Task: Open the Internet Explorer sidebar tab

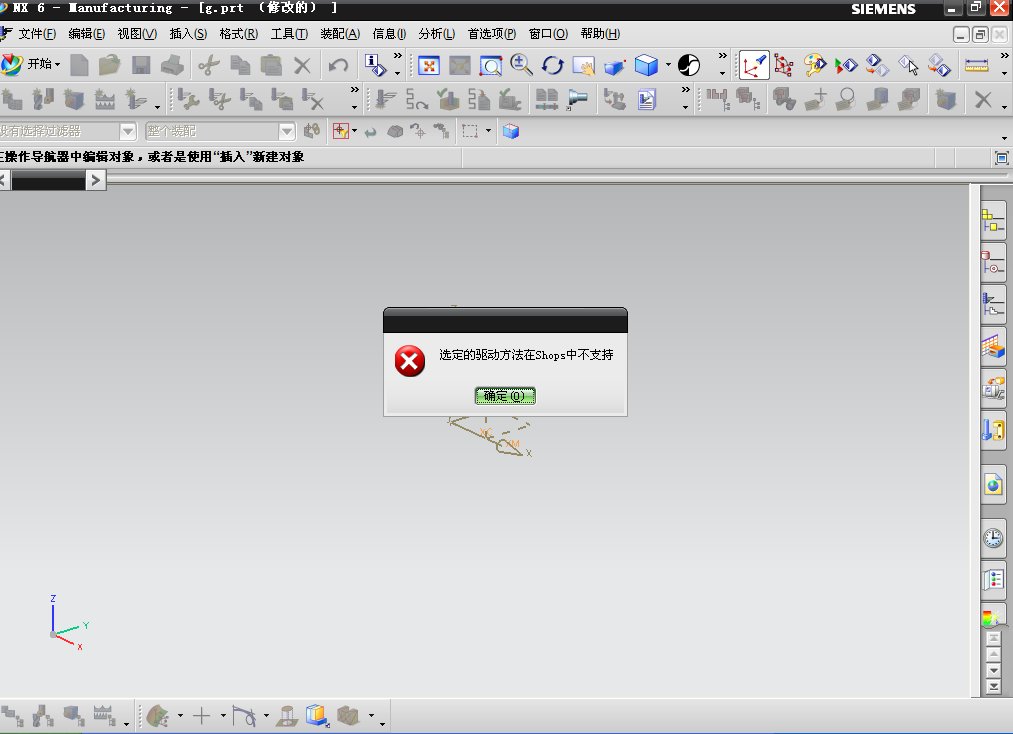Action: (x=993, y=484)
